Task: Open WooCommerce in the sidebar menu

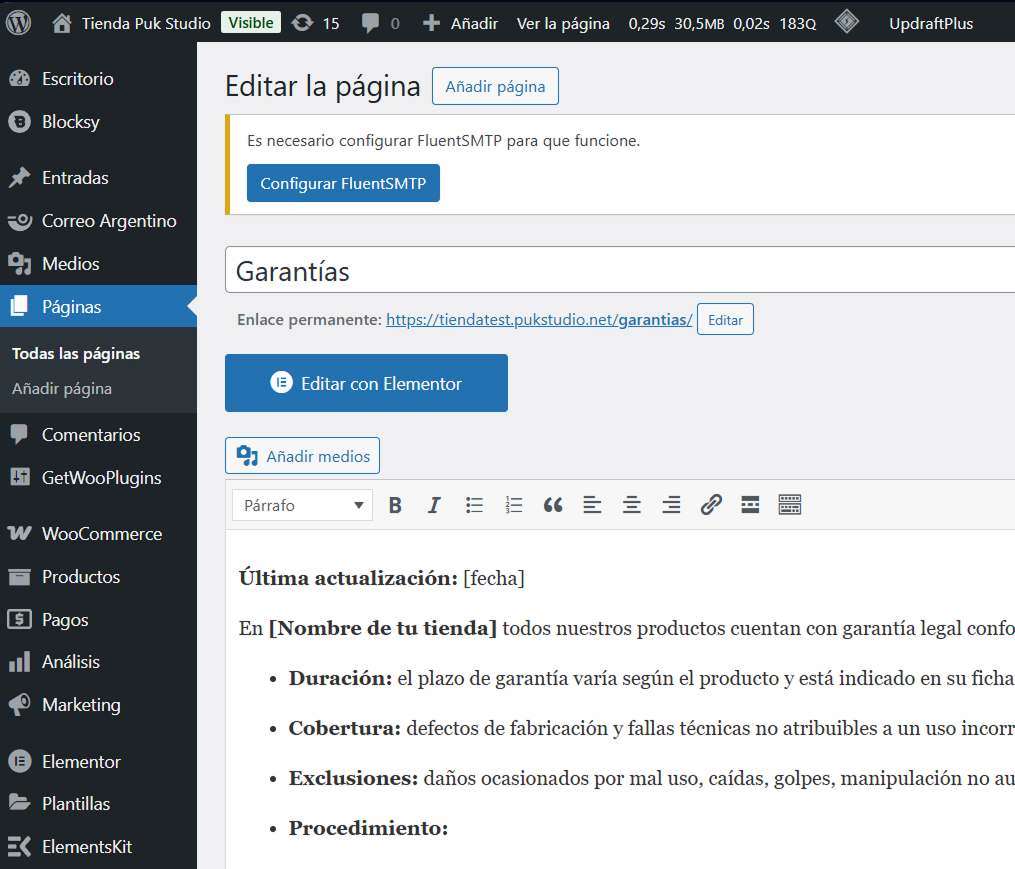Action: [x=101, y=534]
